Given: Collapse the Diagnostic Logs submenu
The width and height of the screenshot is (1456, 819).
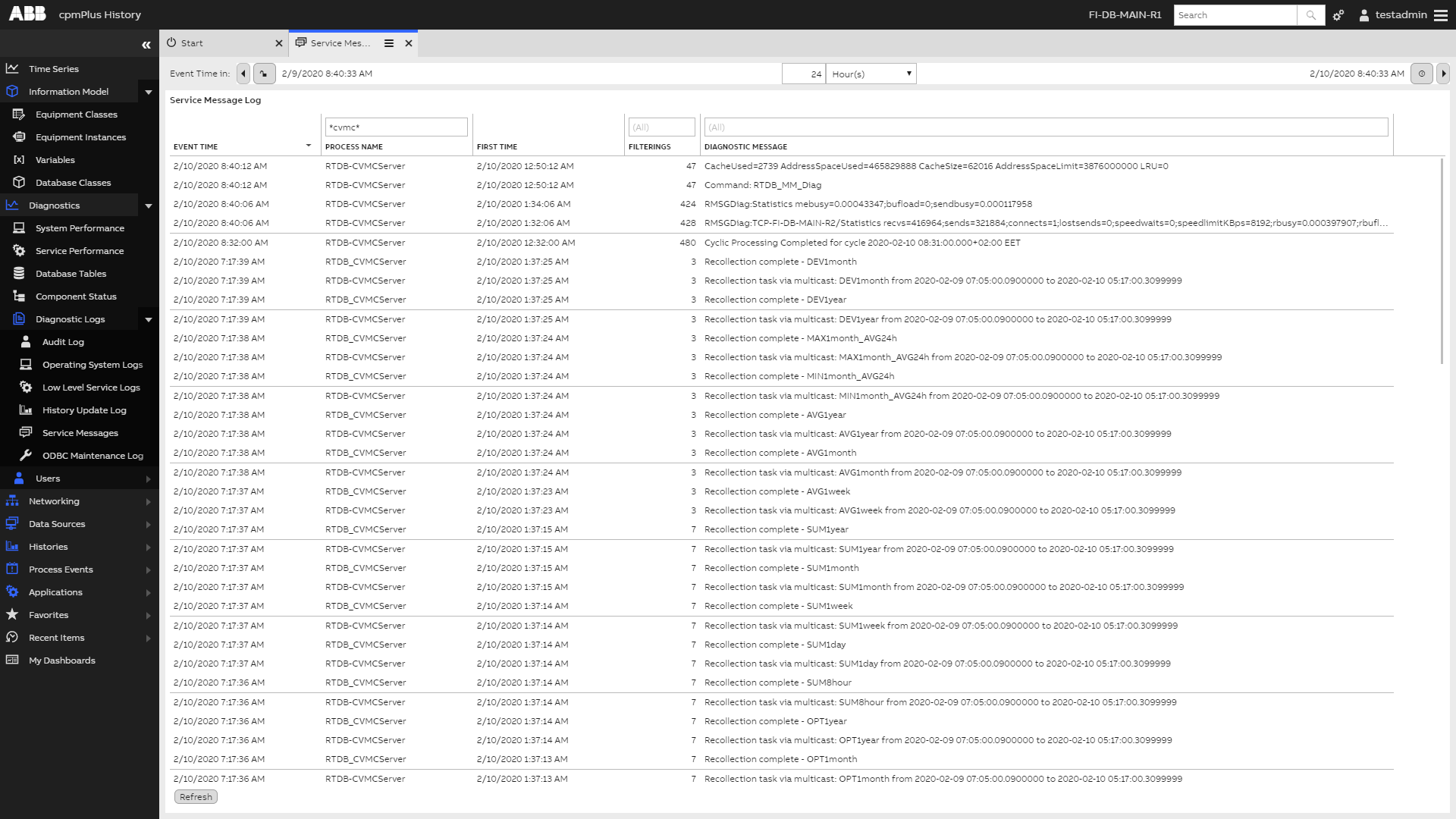Looking at the screenshot, I should point(149,319).
